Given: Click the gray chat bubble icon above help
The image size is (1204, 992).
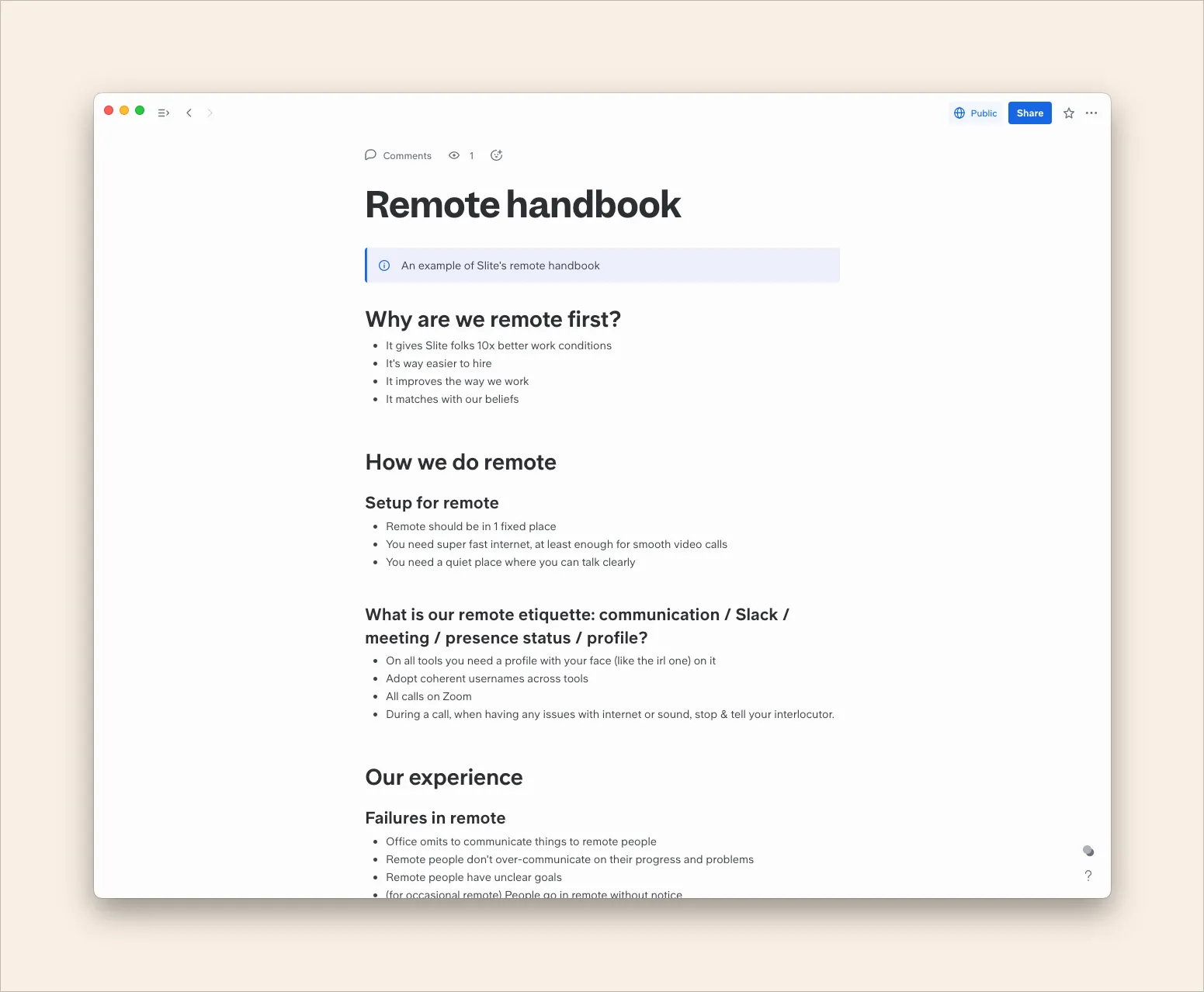Looking at the screenshot, I should click(1088, 851).
